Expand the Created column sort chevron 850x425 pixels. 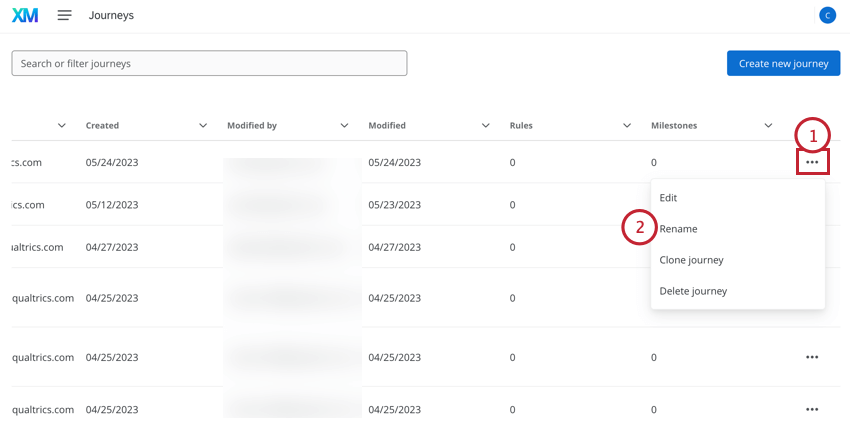pos(203,125)
